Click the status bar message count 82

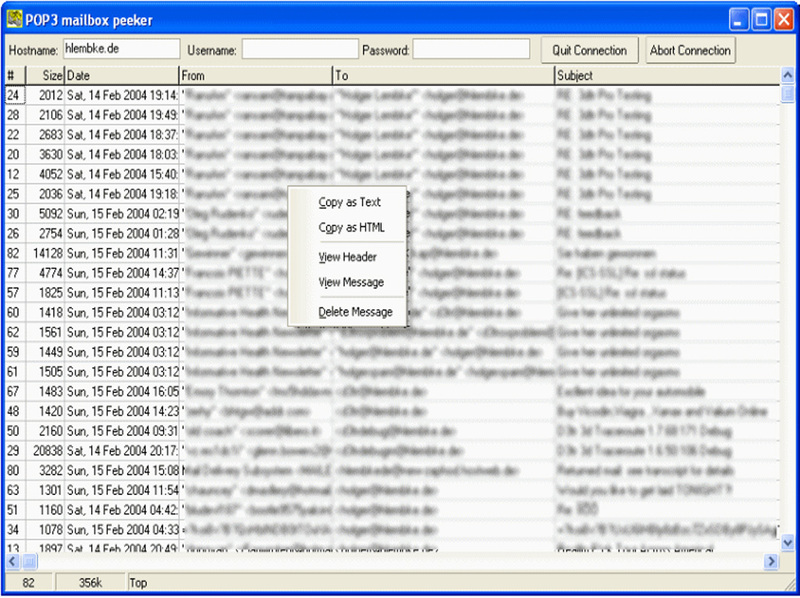click(29, 583)
